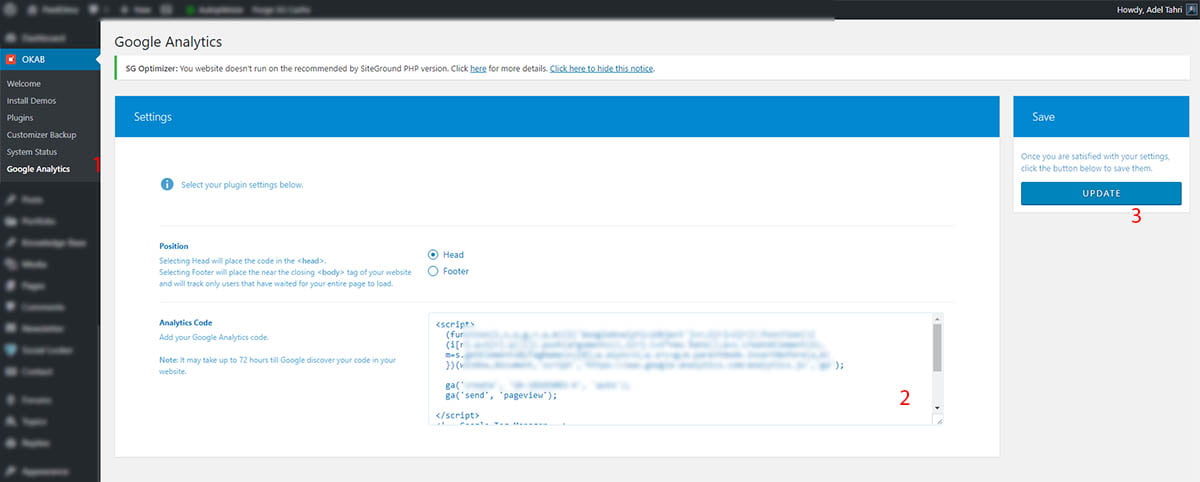Open the OKAB menu section
The image size is (1200, 482).
(50, 61)
